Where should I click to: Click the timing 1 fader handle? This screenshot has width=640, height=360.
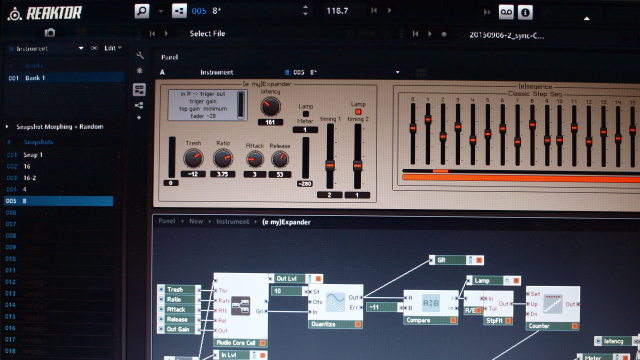[330, 165]
